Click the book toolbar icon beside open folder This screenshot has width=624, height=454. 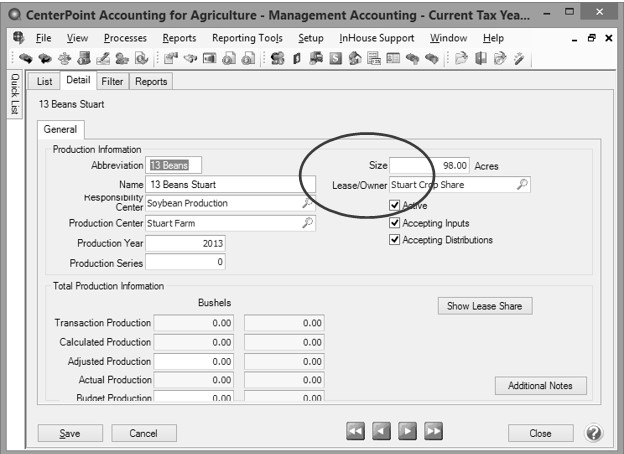481,59
